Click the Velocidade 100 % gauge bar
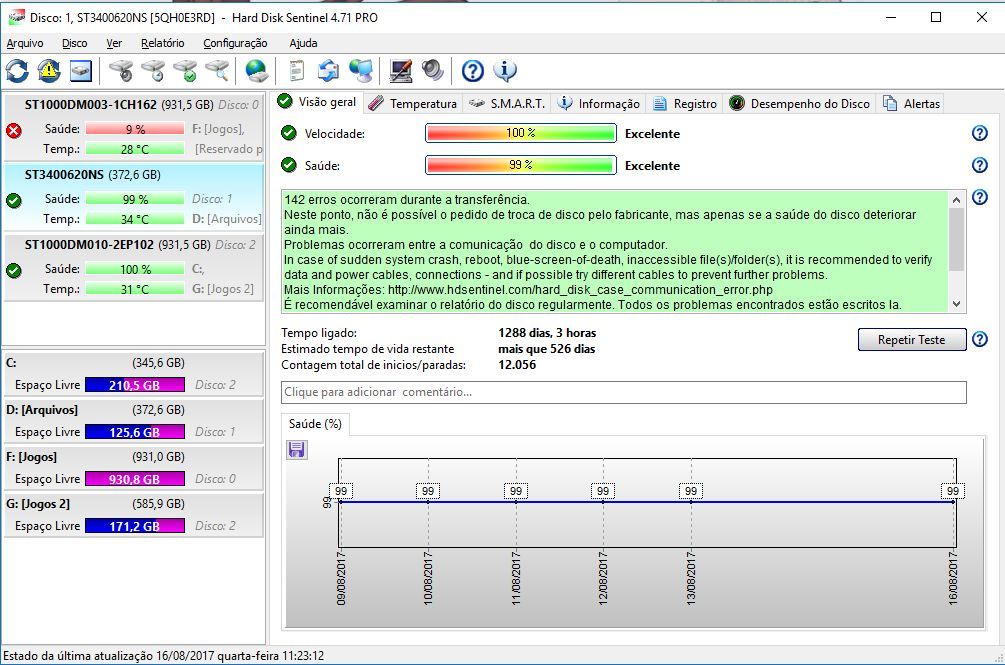The width and height of the screenshot is (1005, 665). point(520,133)
